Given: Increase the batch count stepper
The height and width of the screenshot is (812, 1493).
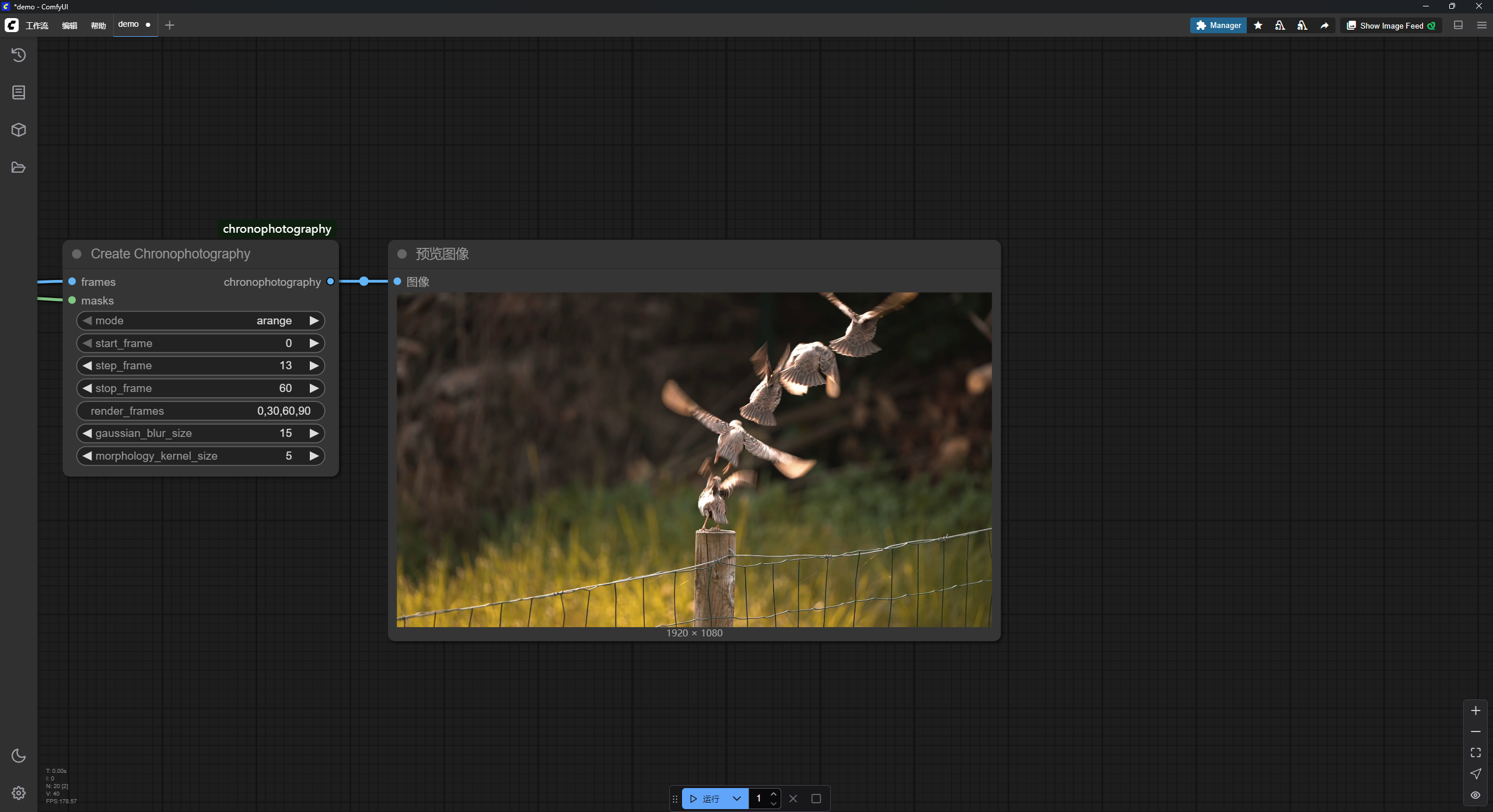Looking at the screenshot, I should [774, 794].
